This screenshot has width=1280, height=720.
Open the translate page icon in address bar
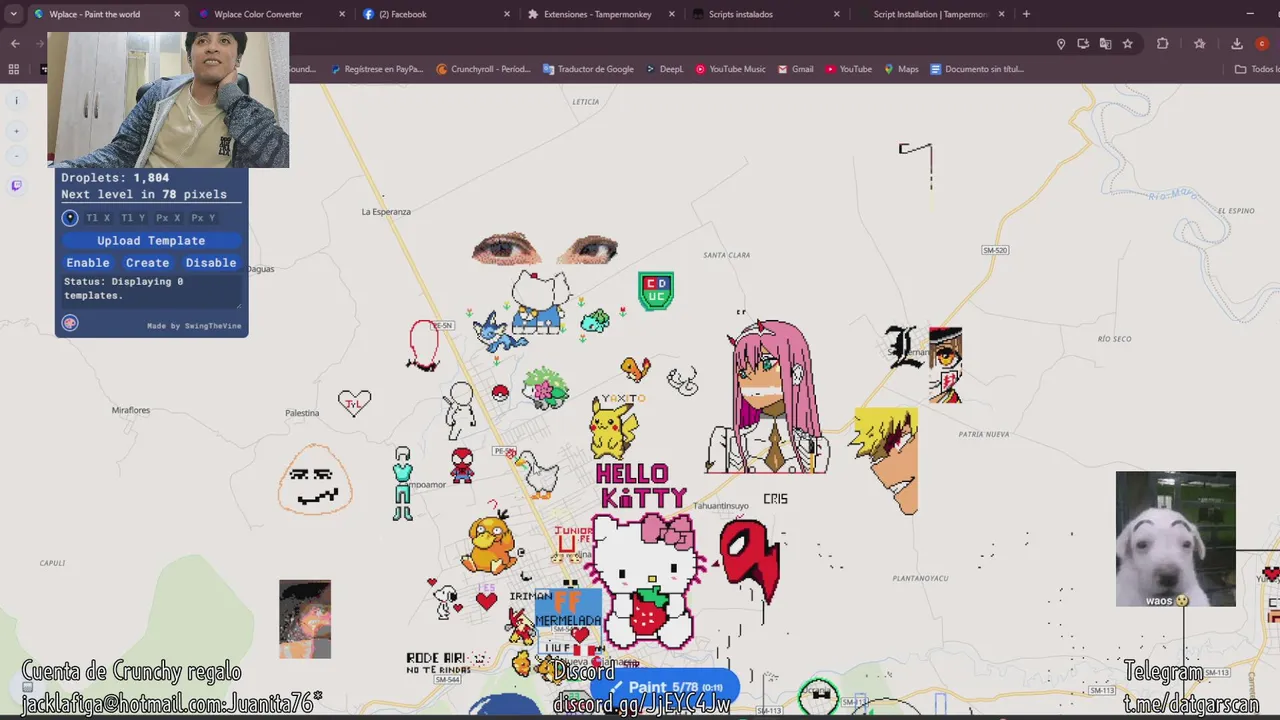click(x=1105, y=44)
